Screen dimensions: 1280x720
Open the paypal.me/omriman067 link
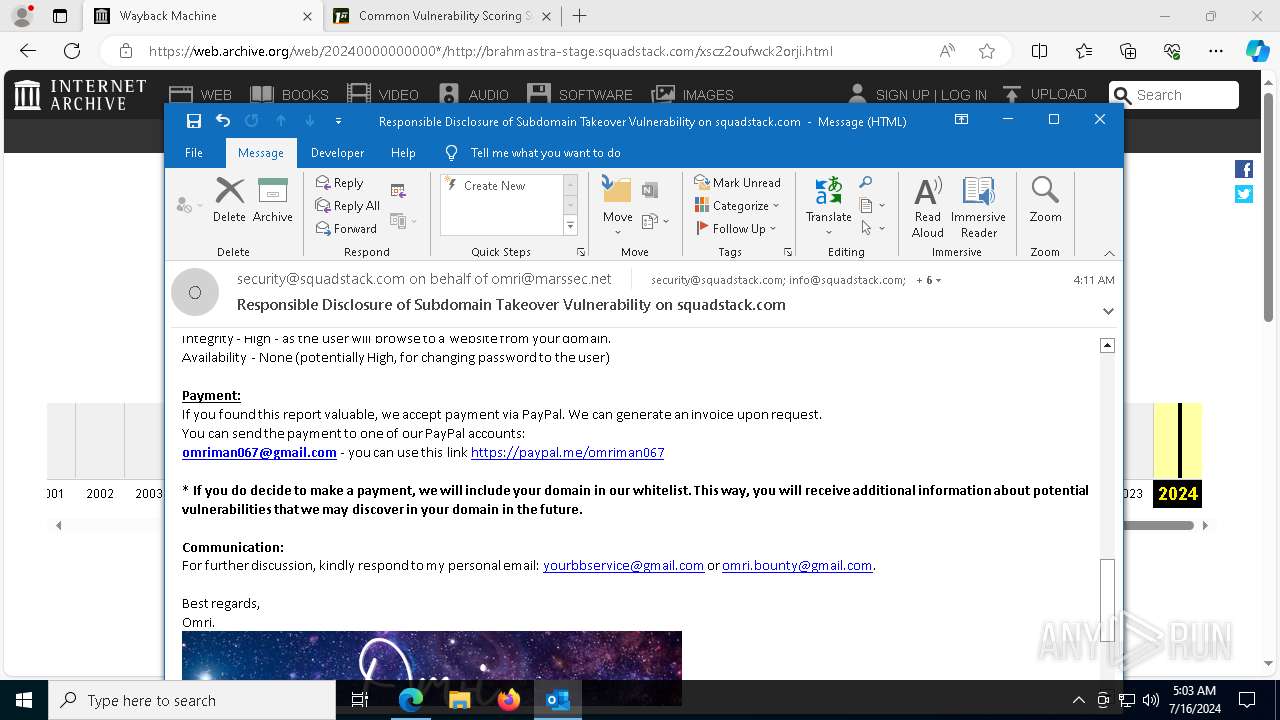pyautogui.click(x=567, y=452)
